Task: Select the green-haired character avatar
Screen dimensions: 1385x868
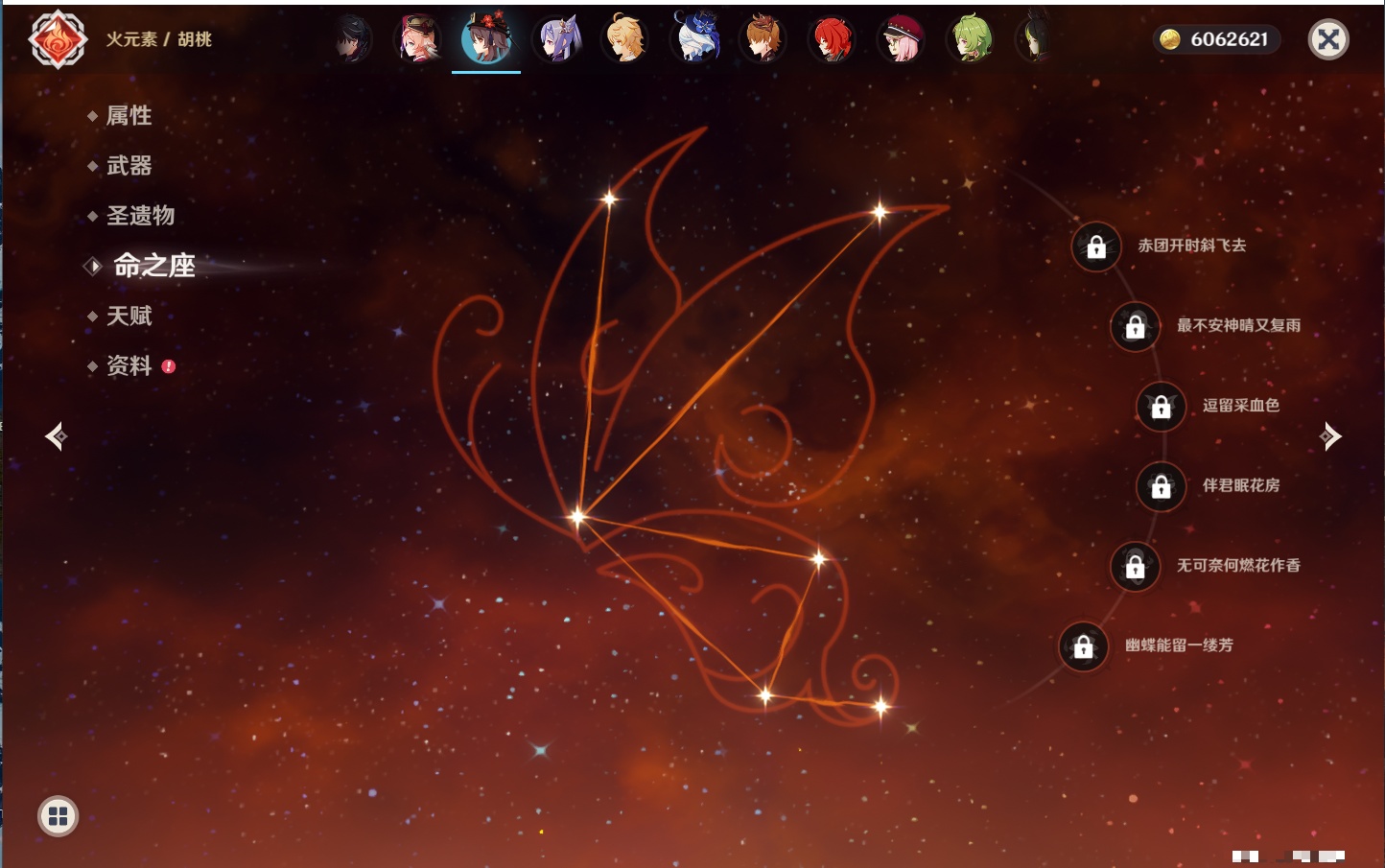Action: [x=971, y=39]
